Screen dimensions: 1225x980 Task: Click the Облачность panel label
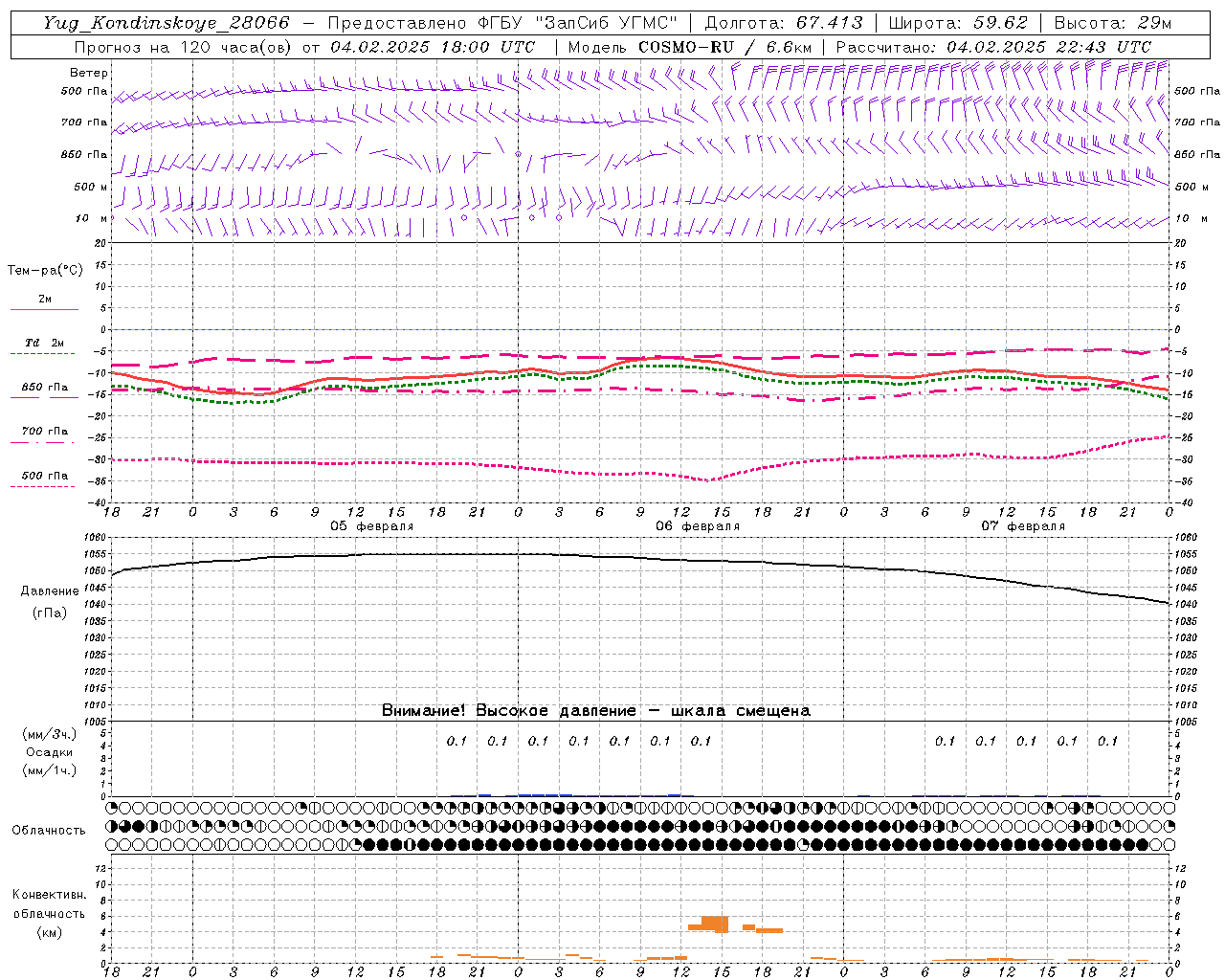pos(49,831)
